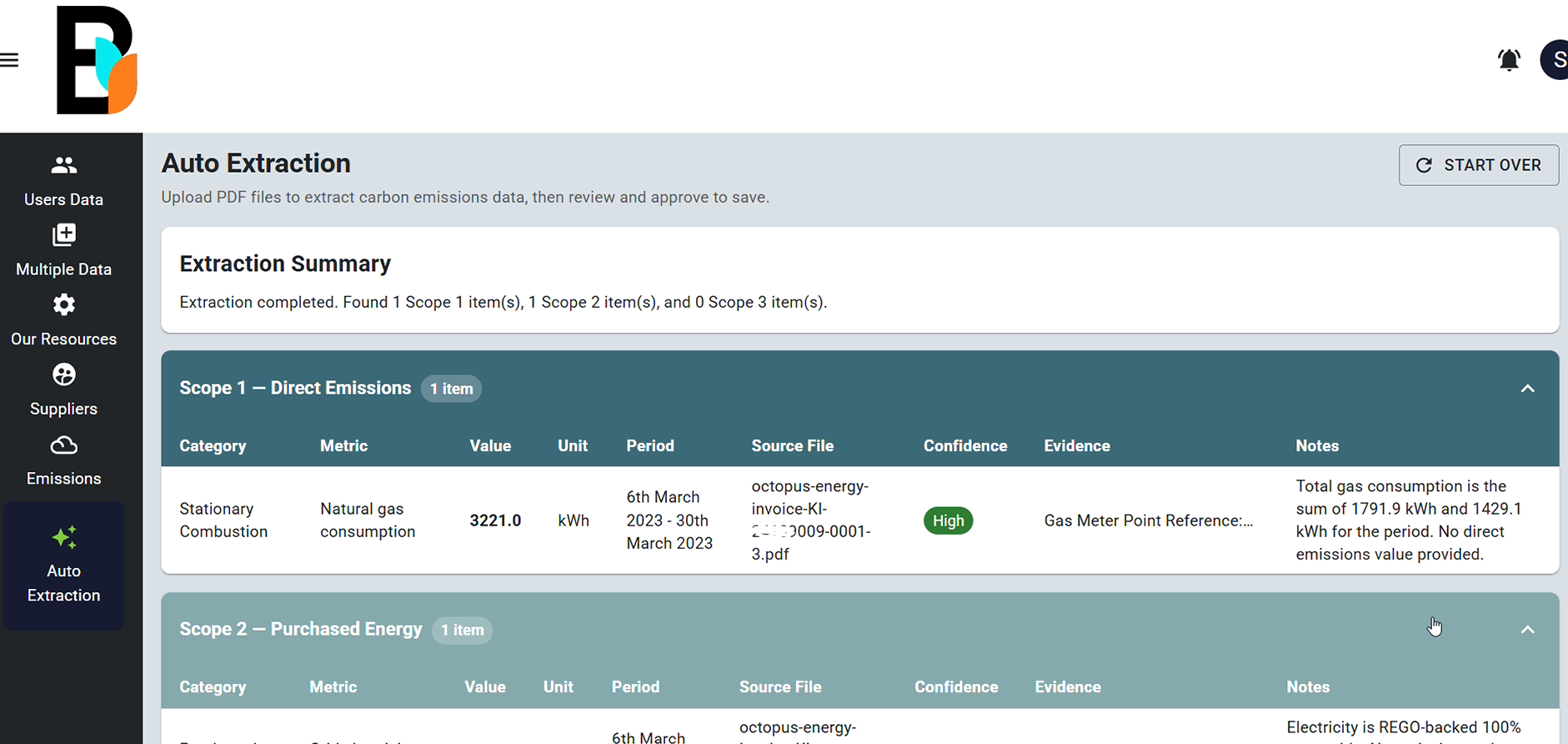This screenshot has height=744, width=1568.
Task: Click the Auto Extraction page title
Action: pyautogui.click(x=256, y=163)
